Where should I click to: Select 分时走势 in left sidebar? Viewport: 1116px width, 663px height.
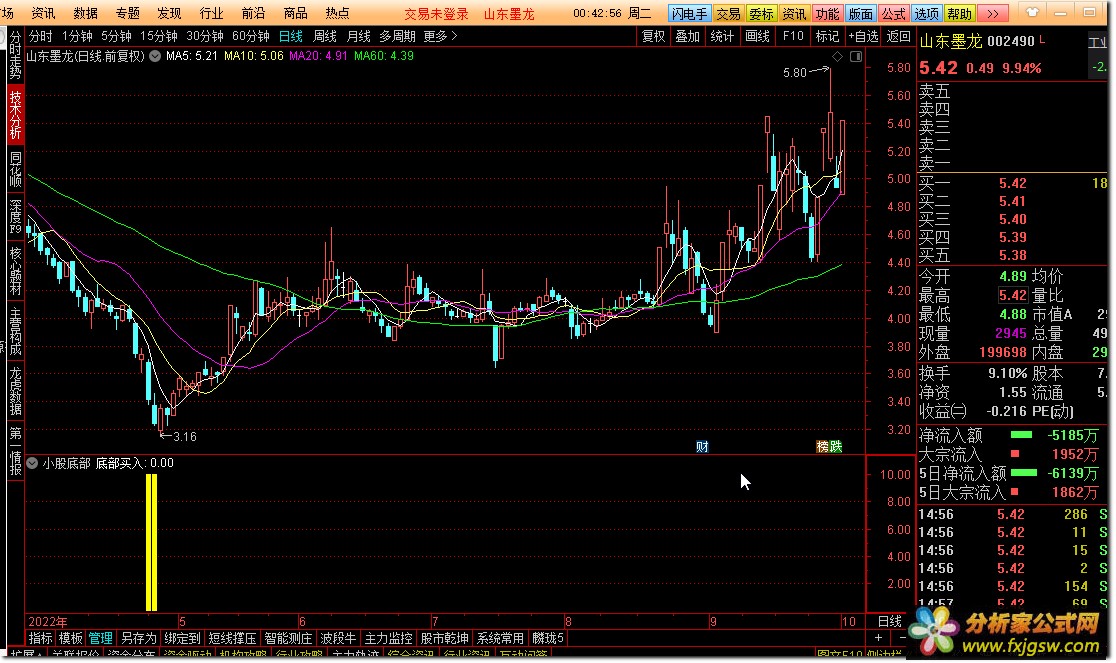[15, 56]
